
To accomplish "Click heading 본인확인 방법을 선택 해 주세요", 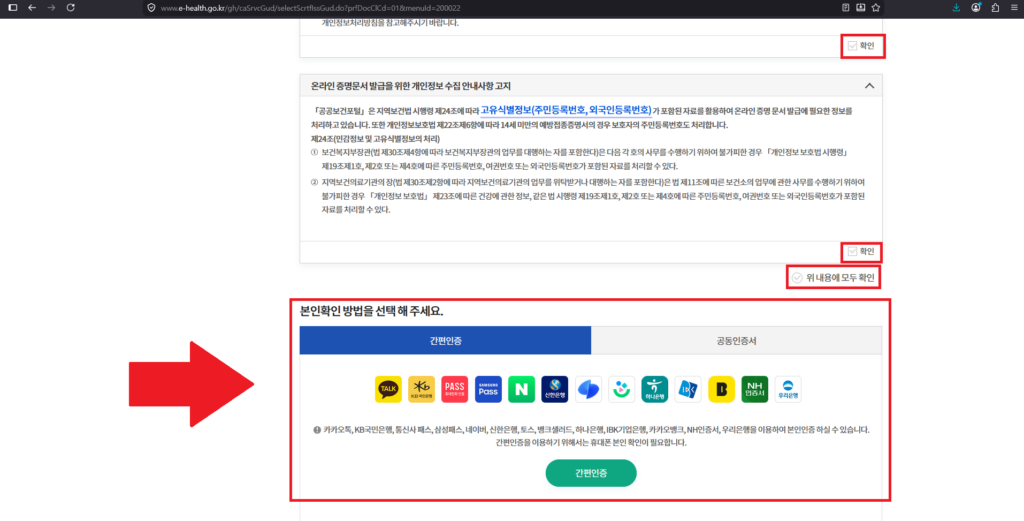I will [x=372, y=311].
